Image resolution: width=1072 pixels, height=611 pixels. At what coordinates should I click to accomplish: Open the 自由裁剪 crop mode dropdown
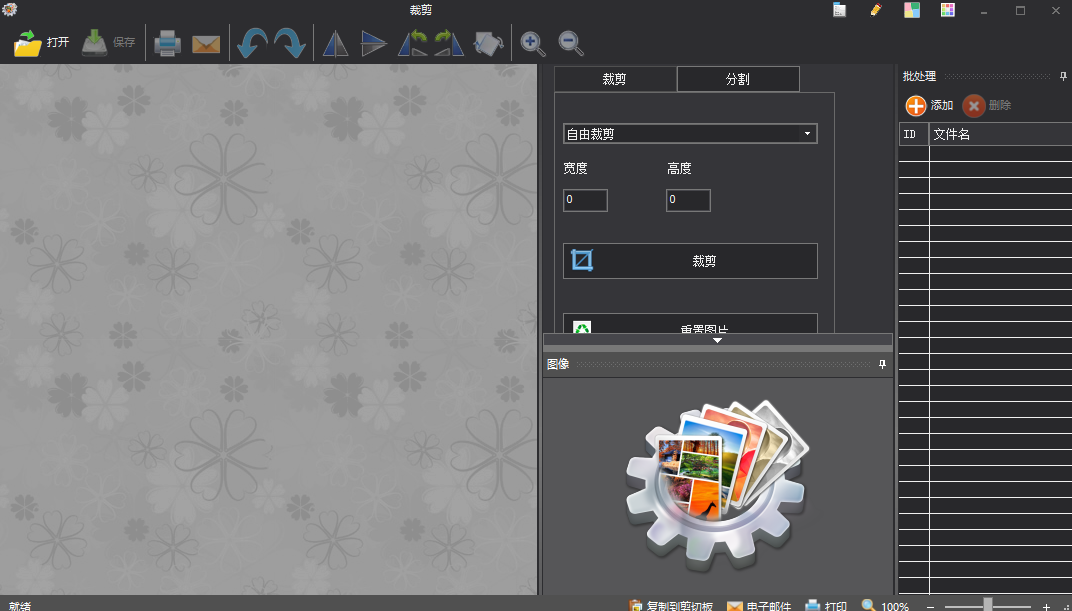(x=690, y=134)
